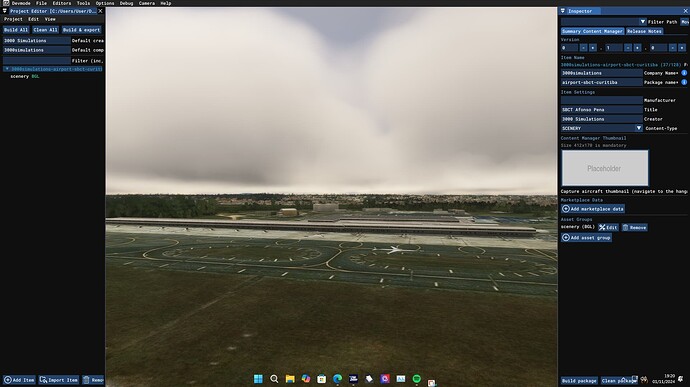
Task: Open the SCENERY Content-Type dropdown
Action: click(x=602, y=128)
